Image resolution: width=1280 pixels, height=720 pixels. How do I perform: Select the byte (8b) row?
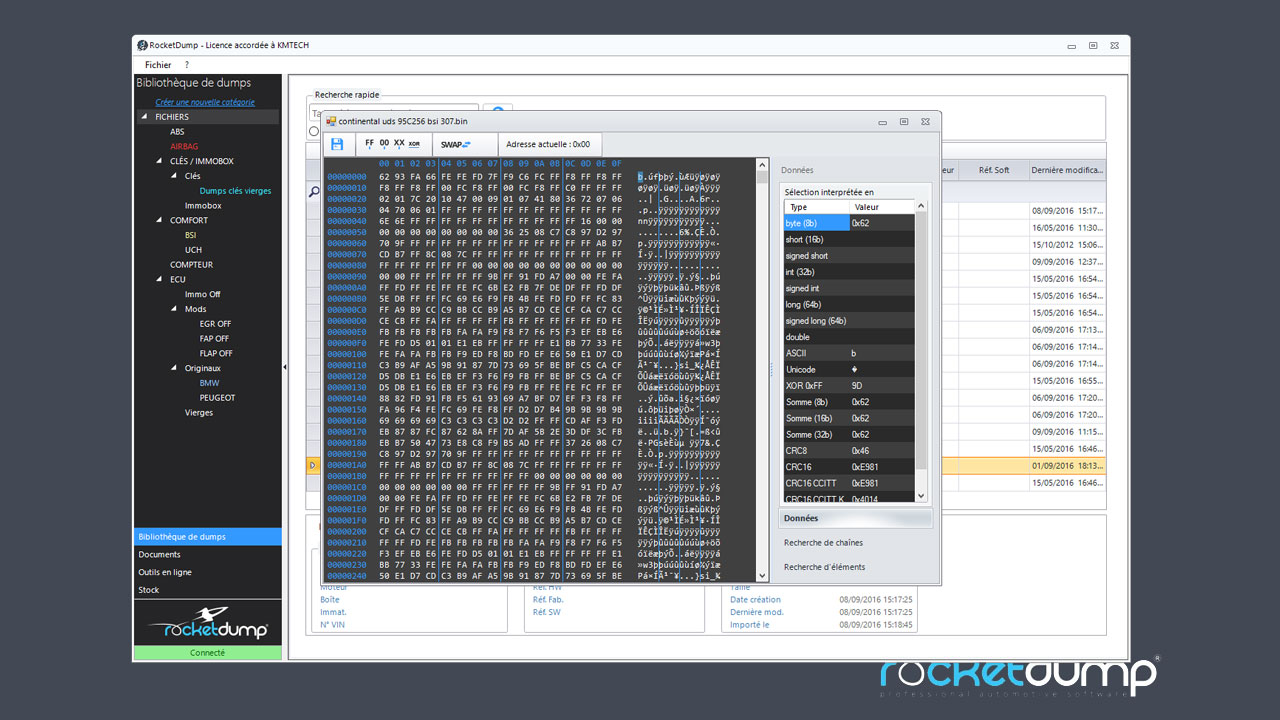click(x=849, y=224)
